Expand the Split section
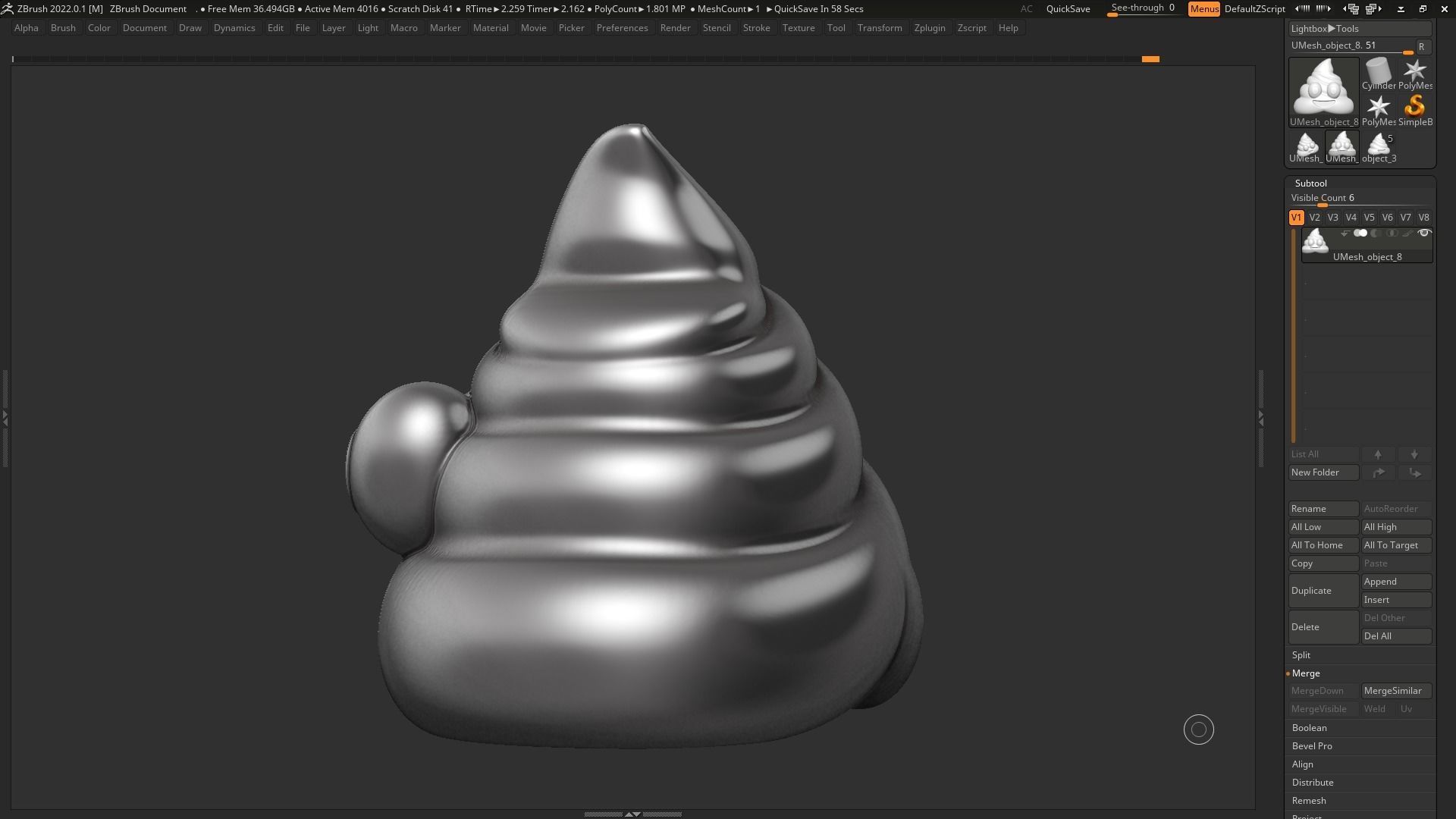The height and width of the screenshot is (819, 1456). (x=1301, y=655)
